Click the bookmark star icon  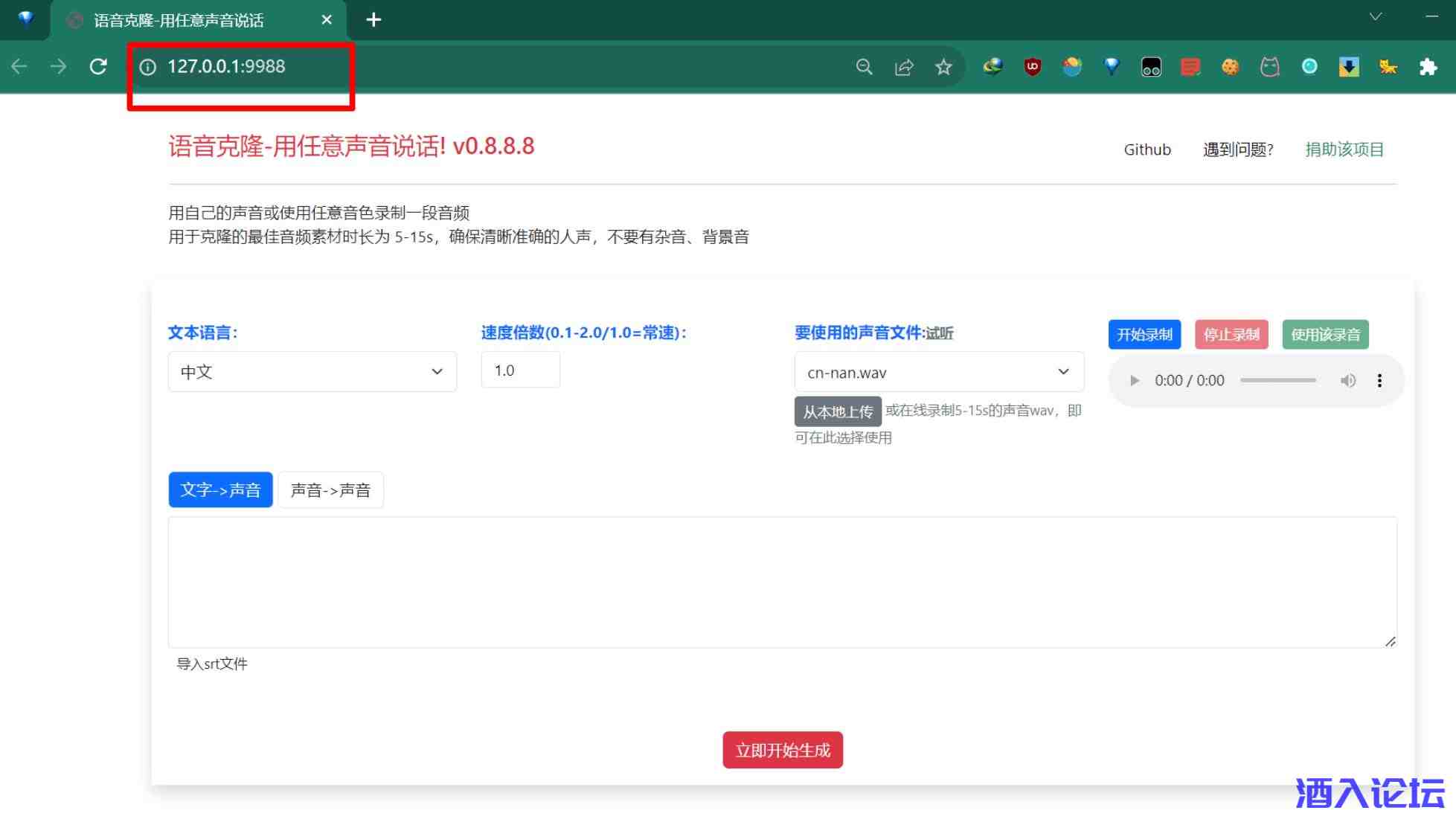pos(943,67)
